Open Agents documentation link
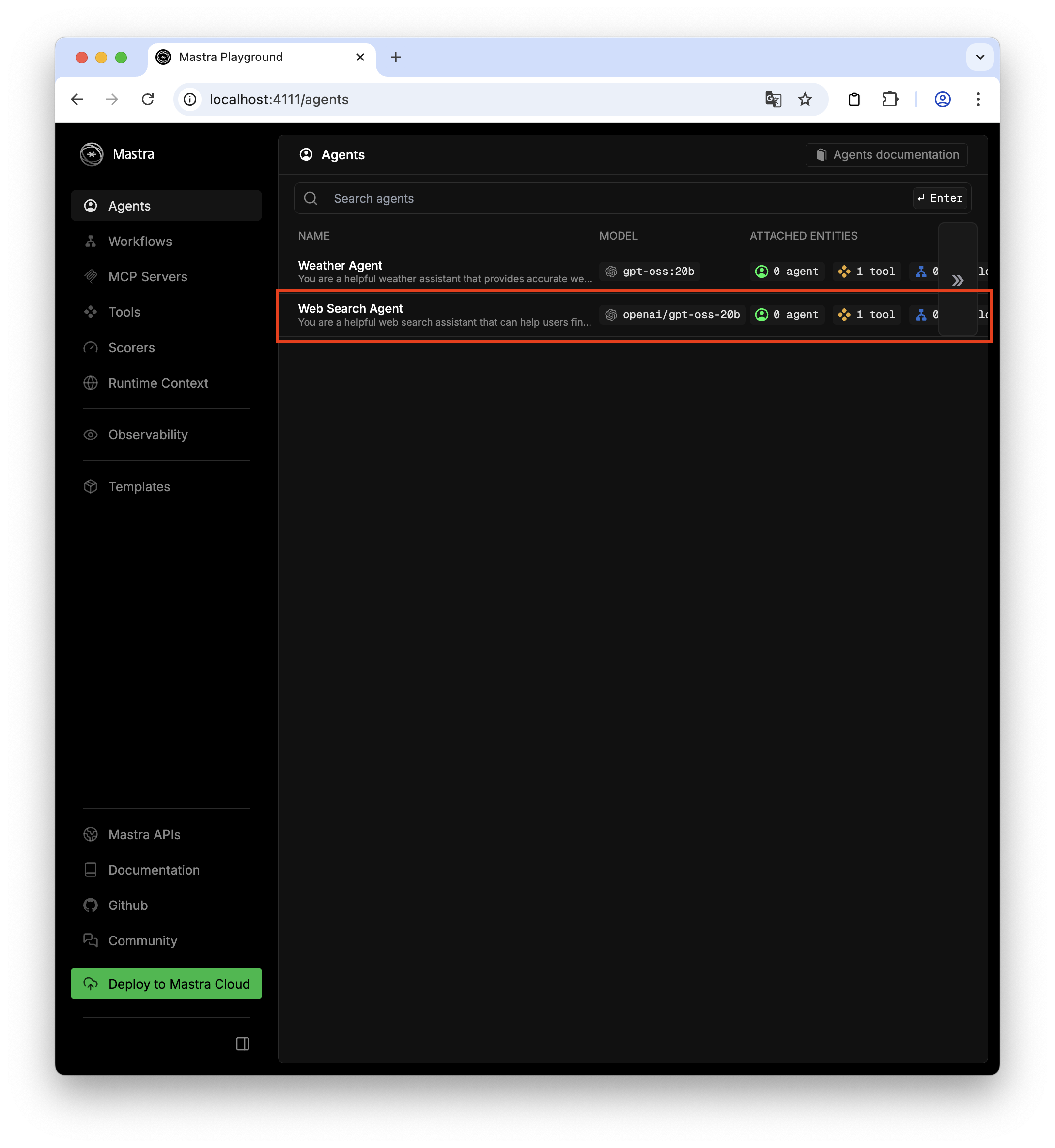 coord(887,154)
